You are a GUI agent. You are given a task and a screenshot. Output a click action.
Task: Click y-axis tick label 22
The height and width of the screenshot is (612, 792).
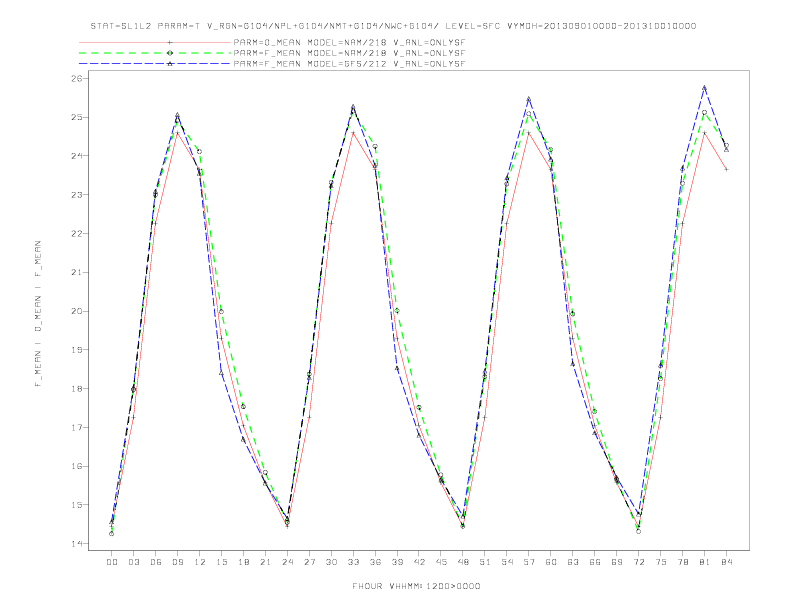(x=77, y=233)
